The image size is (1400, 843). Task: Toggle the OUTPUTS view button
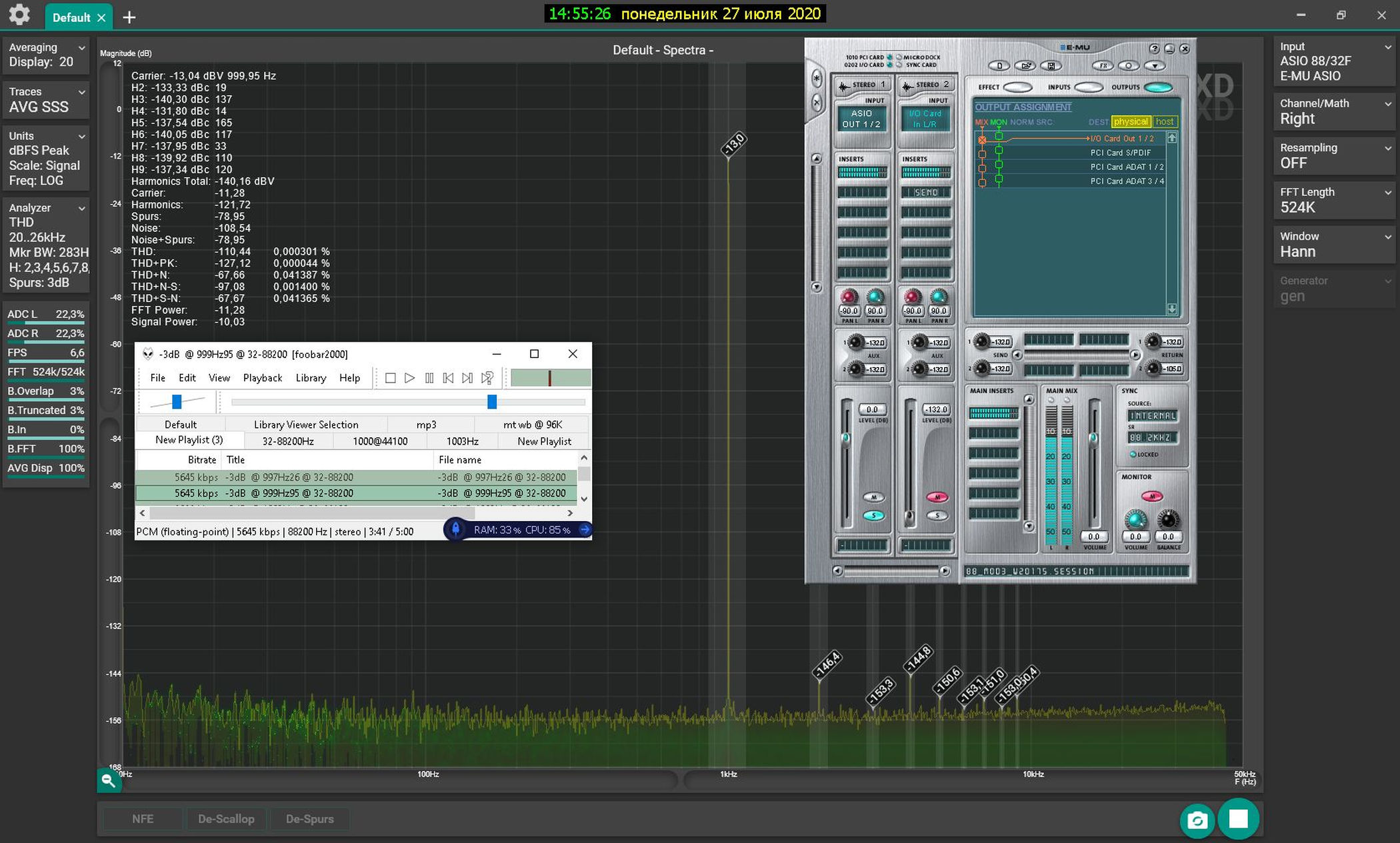(x=1158, y=87)
